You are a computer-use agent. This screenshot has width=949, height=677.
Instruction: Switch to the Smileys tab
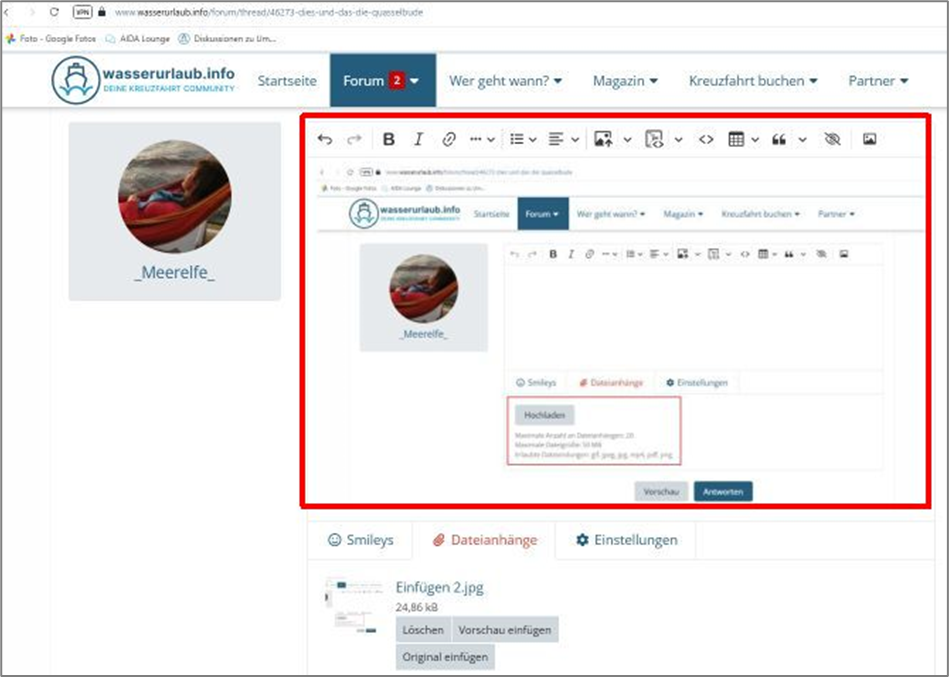tap(361, 540)
